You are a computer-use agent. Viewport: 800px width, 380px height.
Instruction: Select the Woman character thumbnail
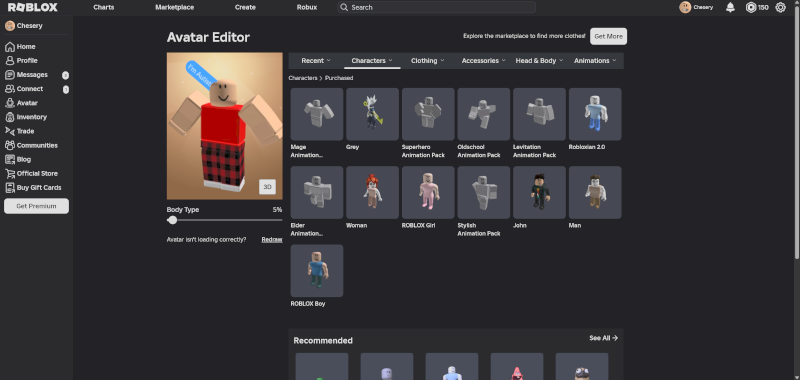pos(372,192)
